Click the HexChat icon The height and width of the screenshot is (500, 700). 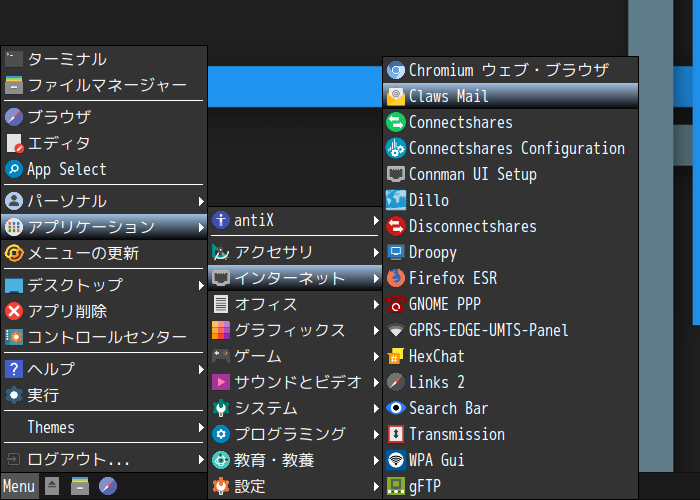(396, 356)
